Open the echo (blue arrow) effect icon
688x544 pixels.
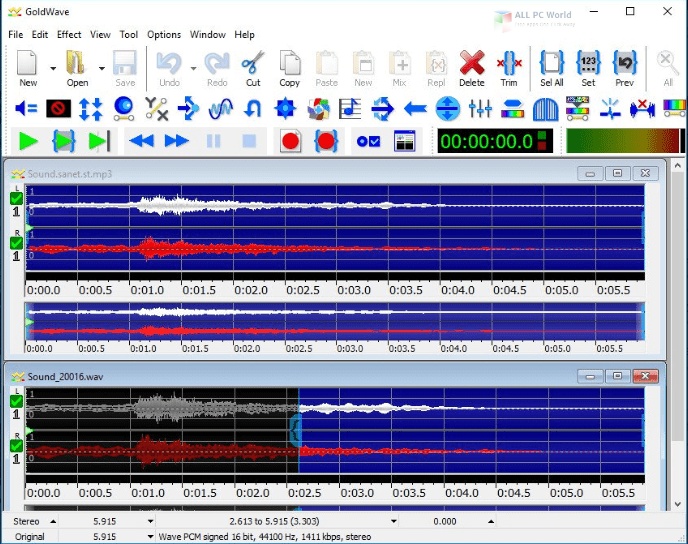pyautogui.click(x=189, y=108)
